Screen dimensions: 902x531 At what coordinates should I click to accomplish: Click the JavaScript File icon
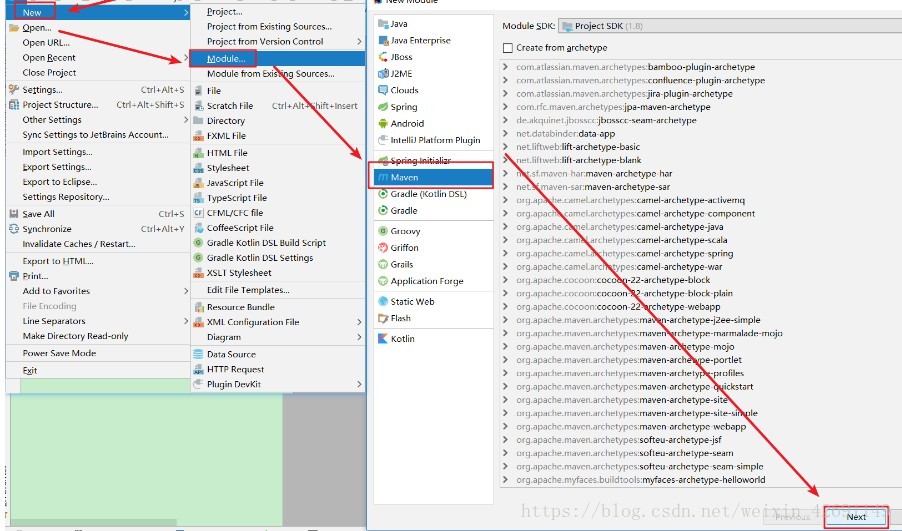tap(198, 182)
